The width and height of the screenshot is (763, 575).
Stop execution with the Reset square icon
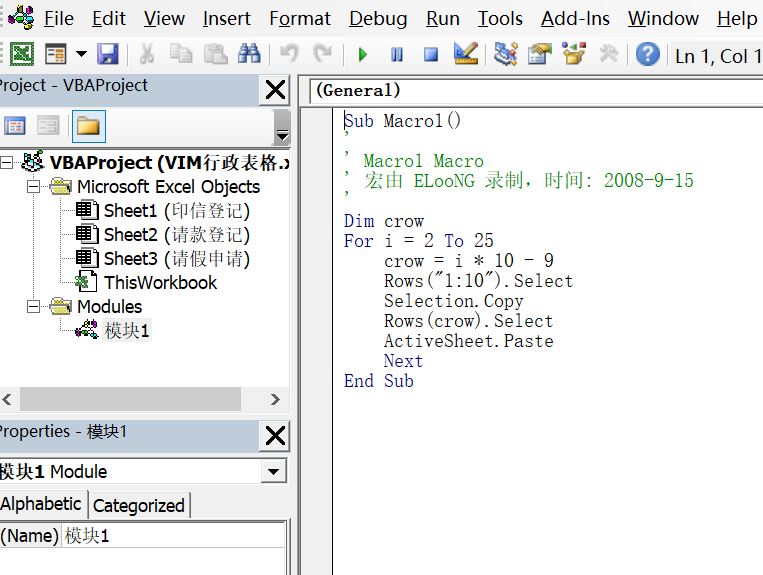tap(431, 54)
